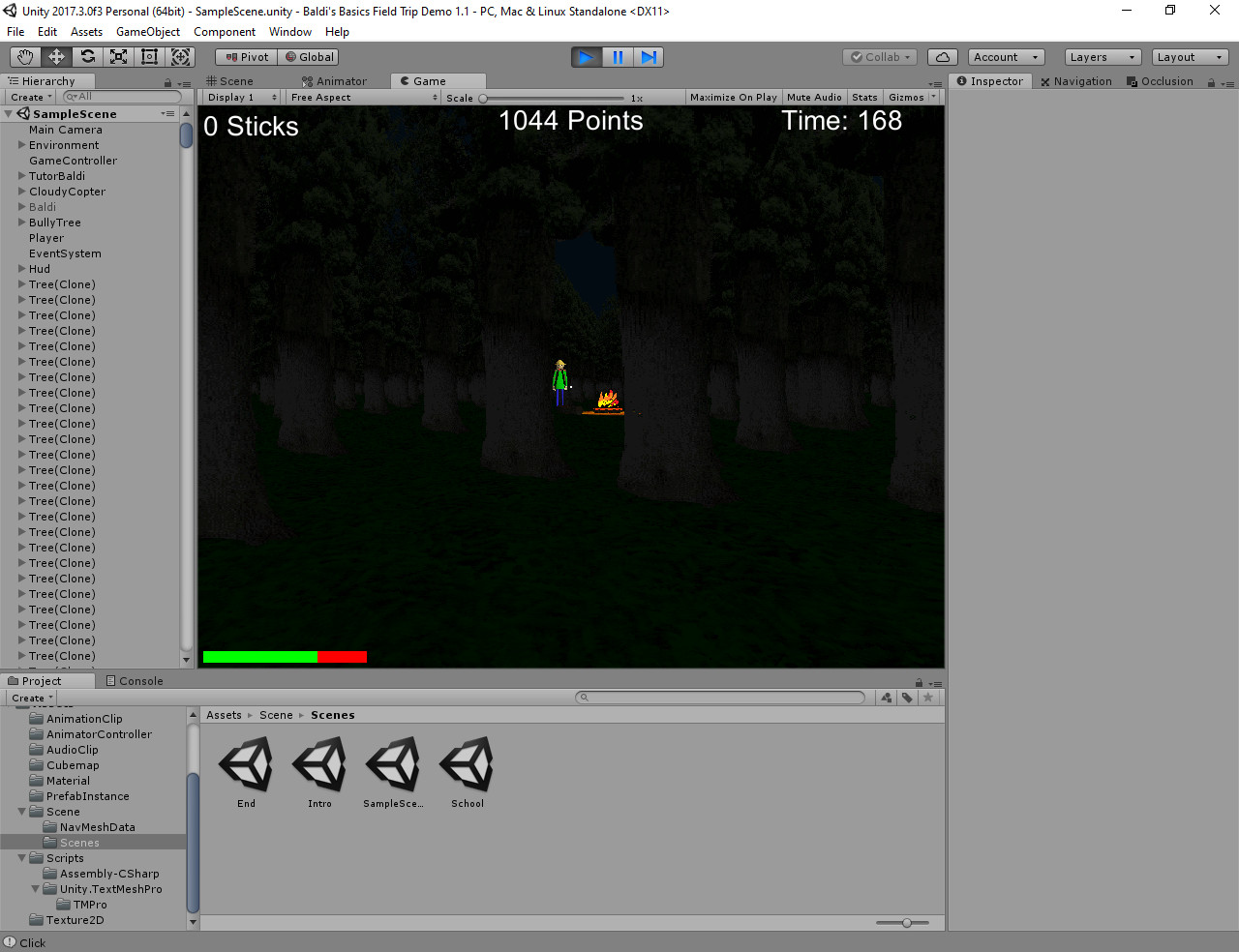Open the Layers dropdown

1103,56
